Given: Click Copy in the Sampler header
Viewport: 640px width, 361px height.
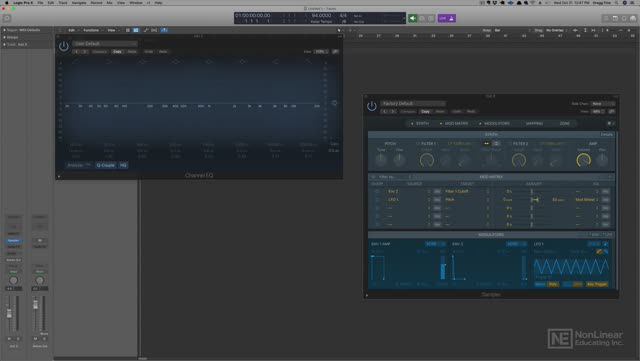Looking at the screenshot, I should coord(425,111).
